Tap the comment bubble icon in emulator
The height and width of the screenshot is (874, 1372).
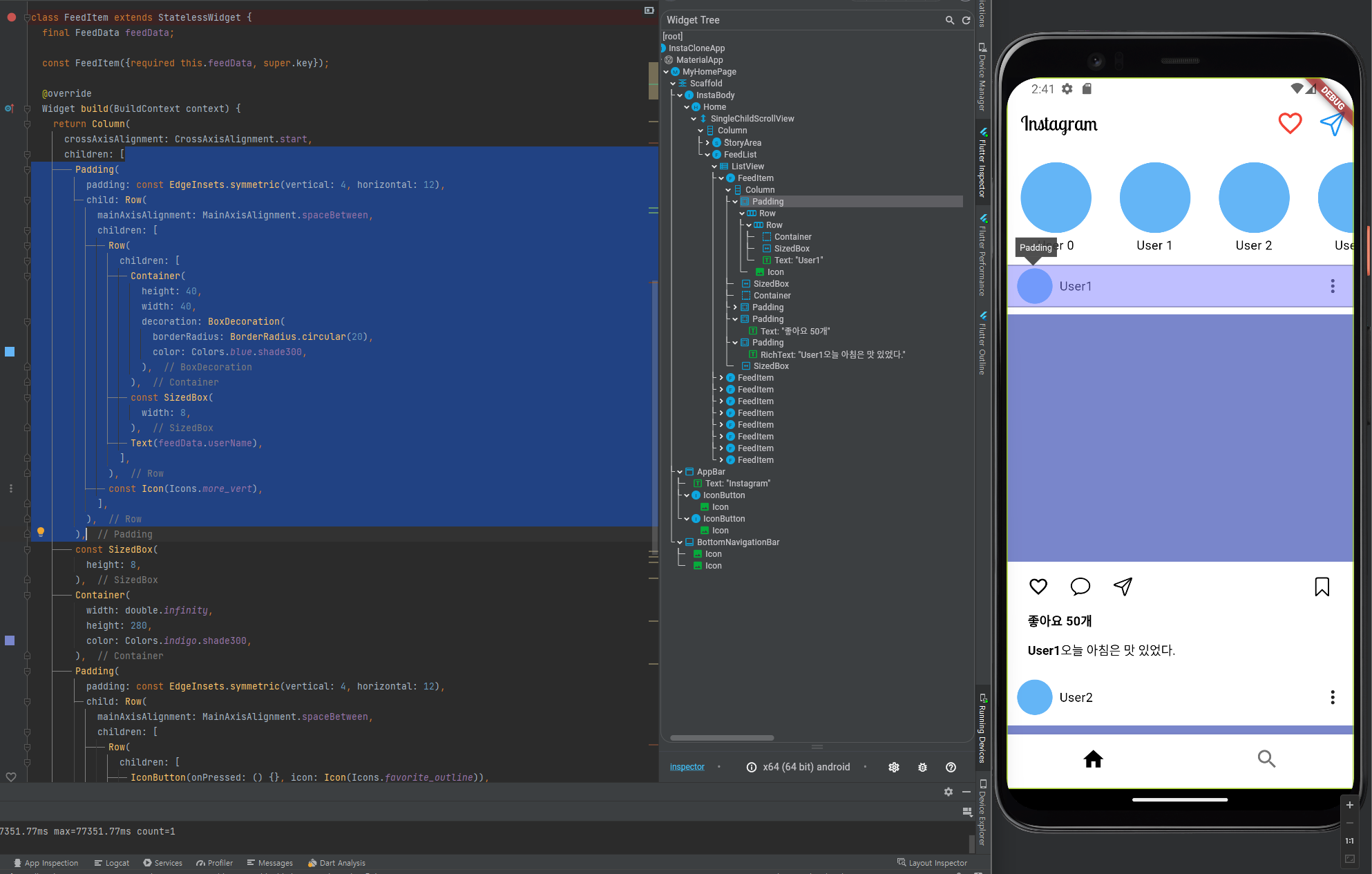coord(1080,587)
